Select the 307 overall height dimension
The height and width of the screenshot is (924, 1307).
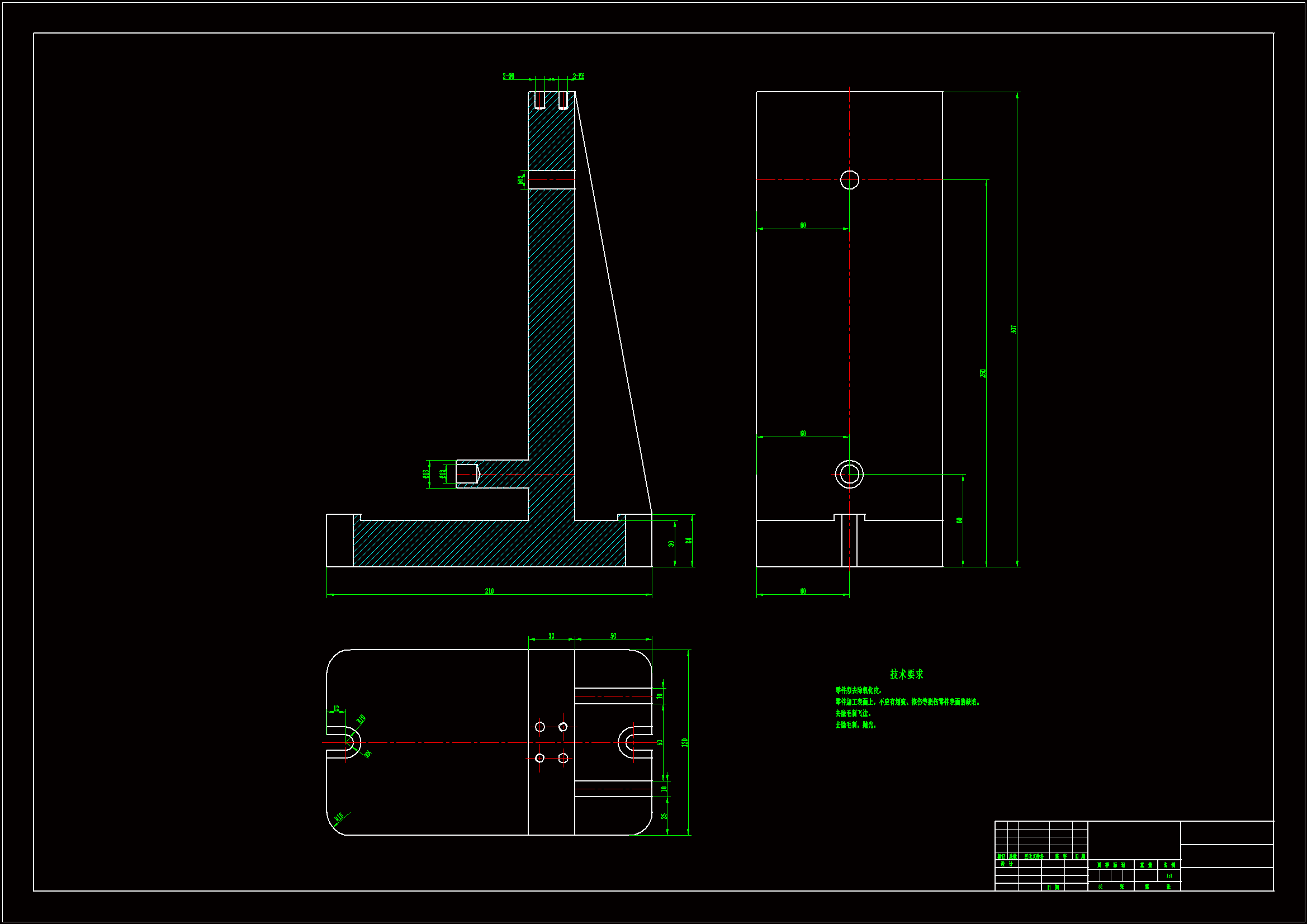1014,329
